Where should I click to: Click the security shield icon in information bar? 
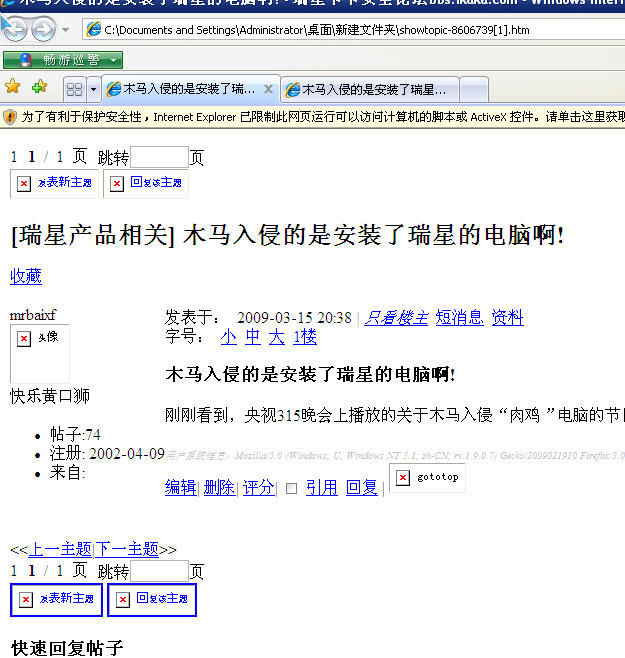(10, 117)
